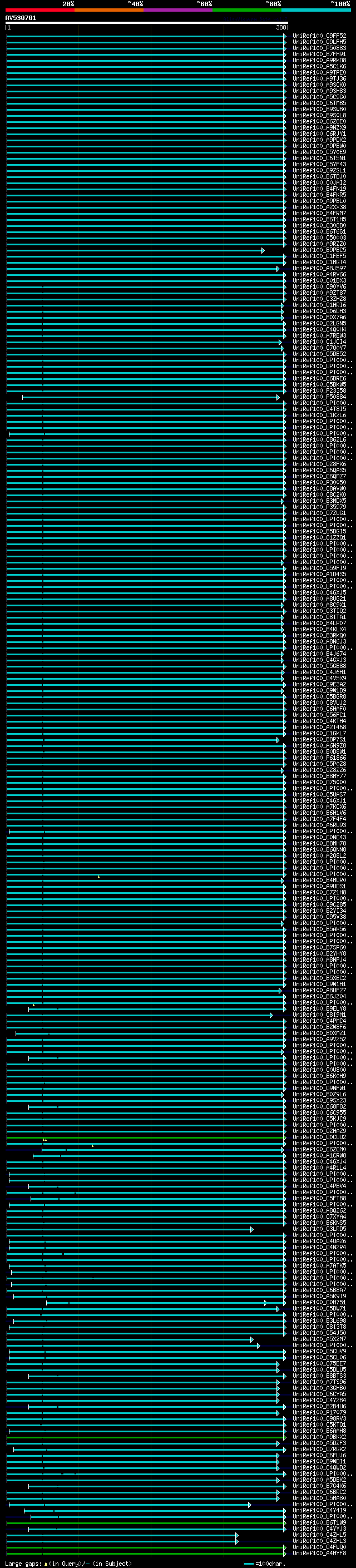Viewport: 356px width, 1568px height.
Task: Click the short alignment arrow for Q3LRD5
Action: pos(130,1229)
